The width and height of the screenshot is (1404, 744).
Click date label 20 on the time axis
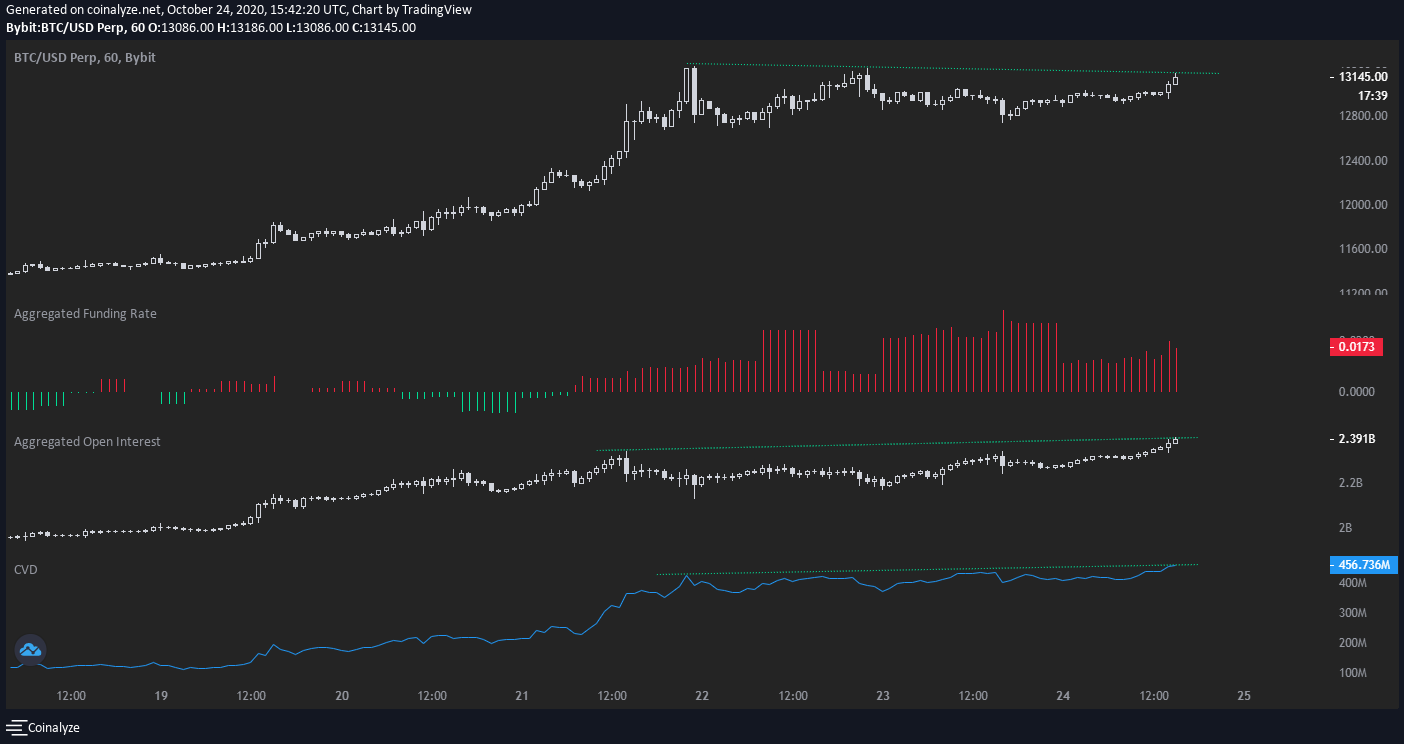click(x=342, y=695)
